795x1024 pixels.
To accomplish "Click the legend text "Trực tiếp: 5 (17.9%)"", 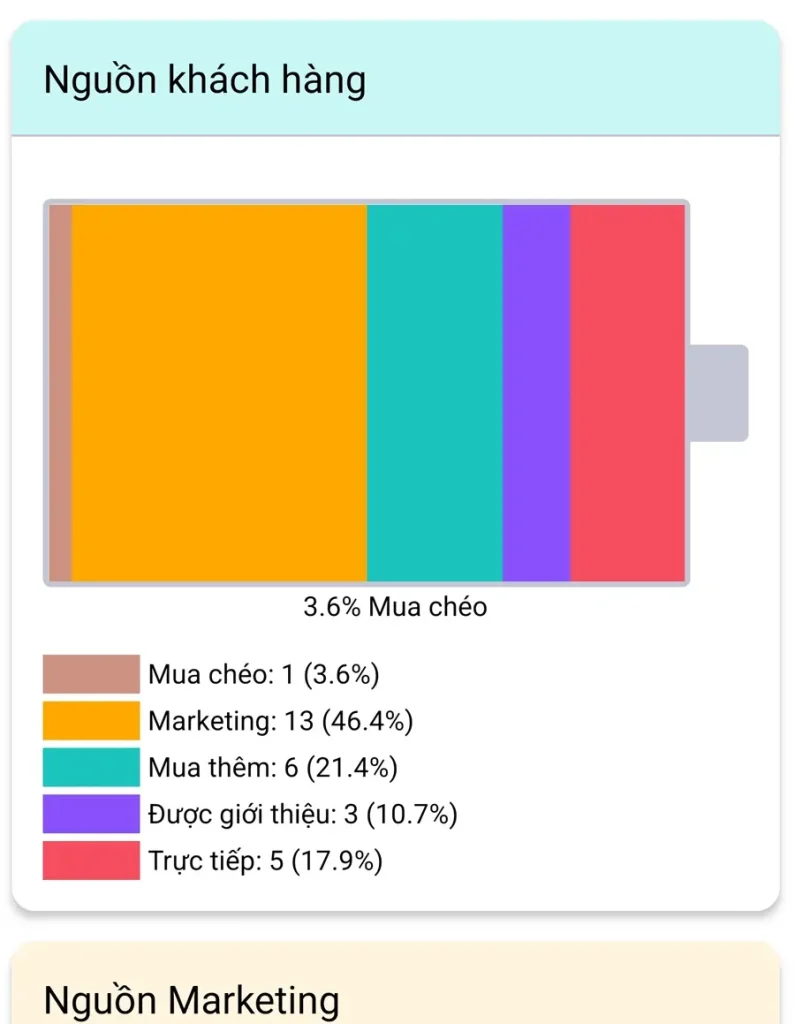I will [x=265, y=861].
